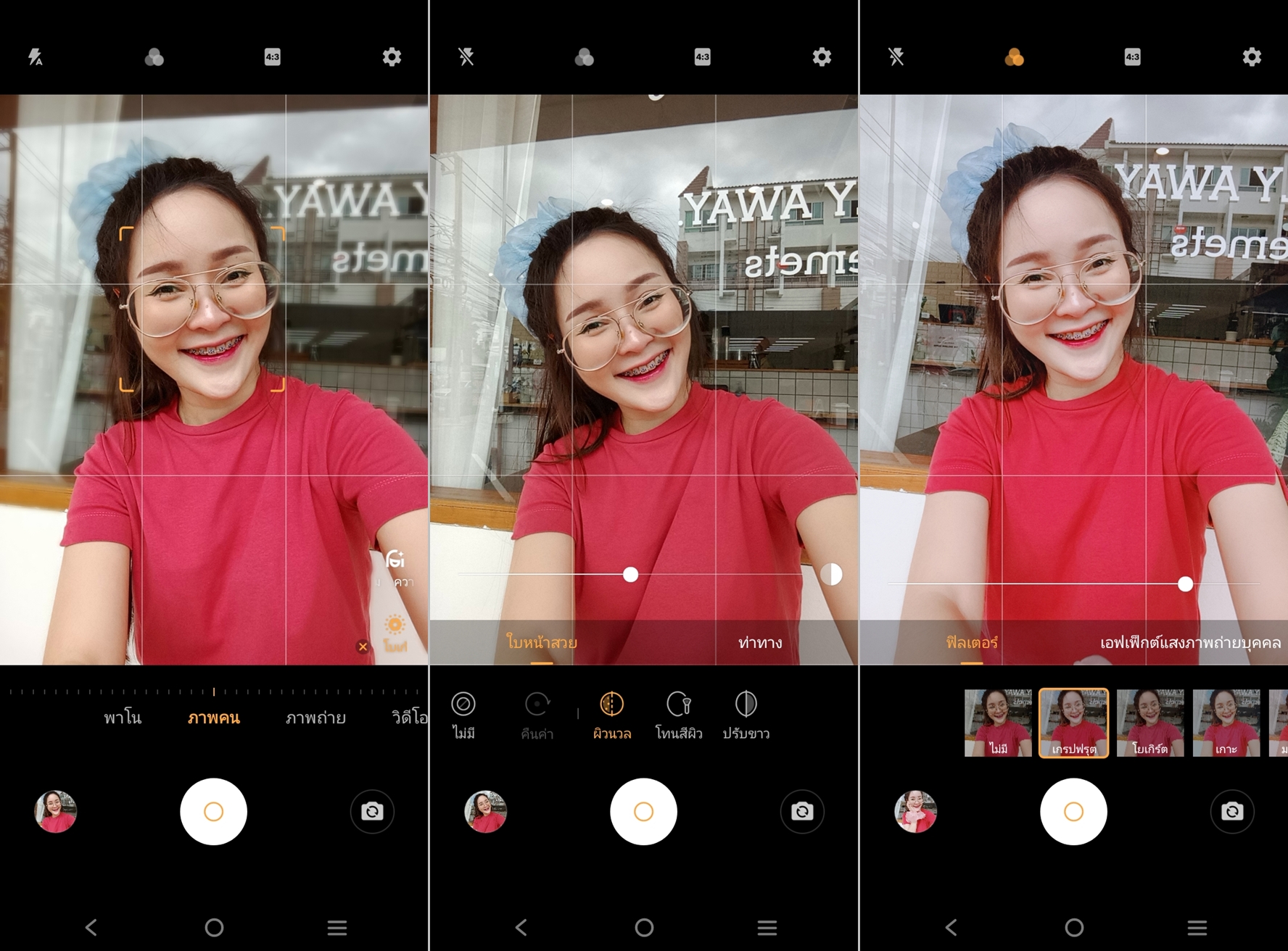Tap Android back button in left screen
Viewport: 1288px width, 951px height.
(91, 927)
